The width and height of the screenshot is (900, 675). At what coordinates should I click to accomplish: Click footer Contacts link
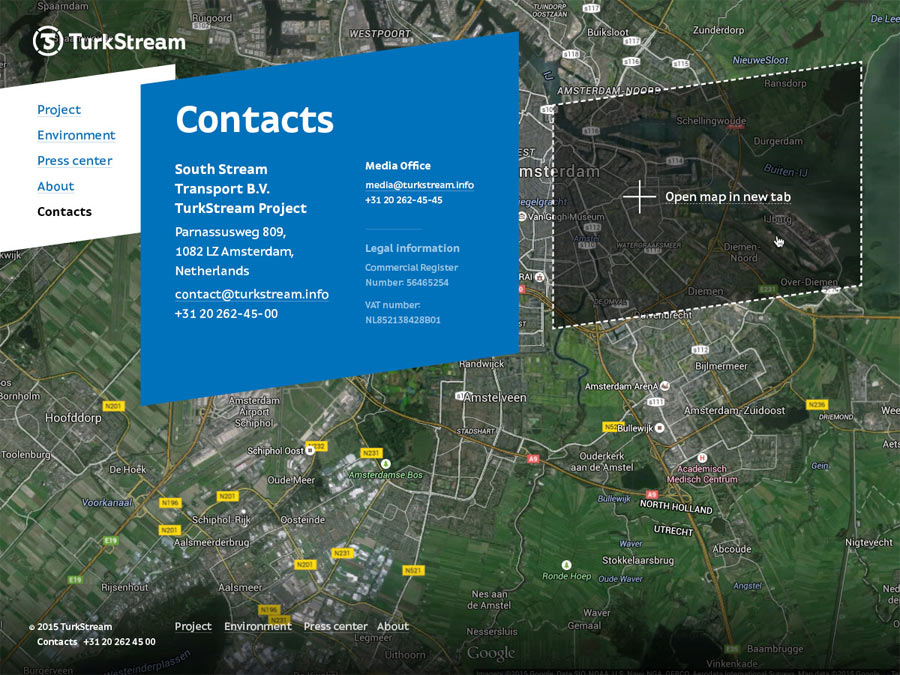click(57, 642)
